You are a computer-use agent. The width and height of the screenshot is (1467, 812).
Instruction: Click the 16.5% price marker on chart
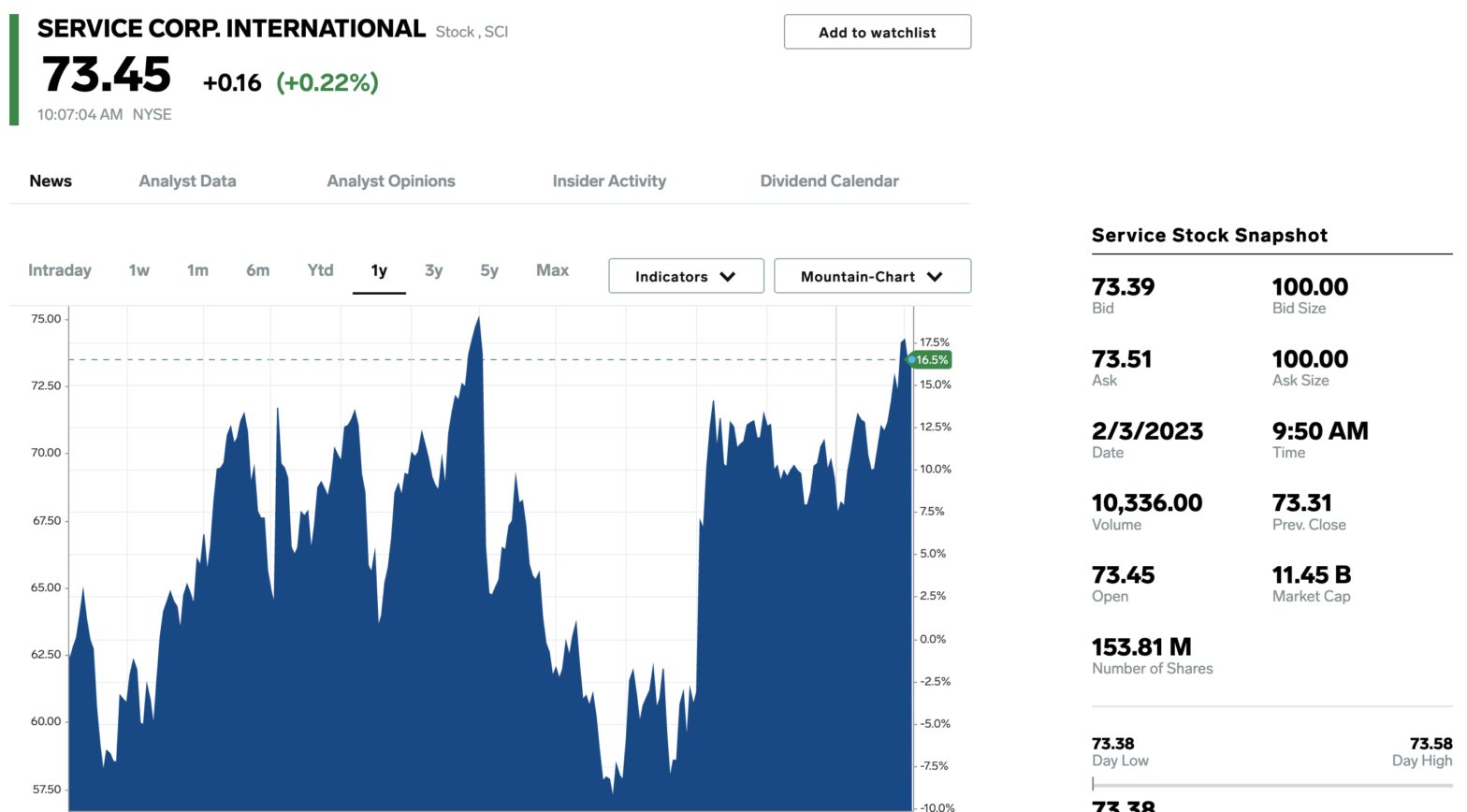930,359
